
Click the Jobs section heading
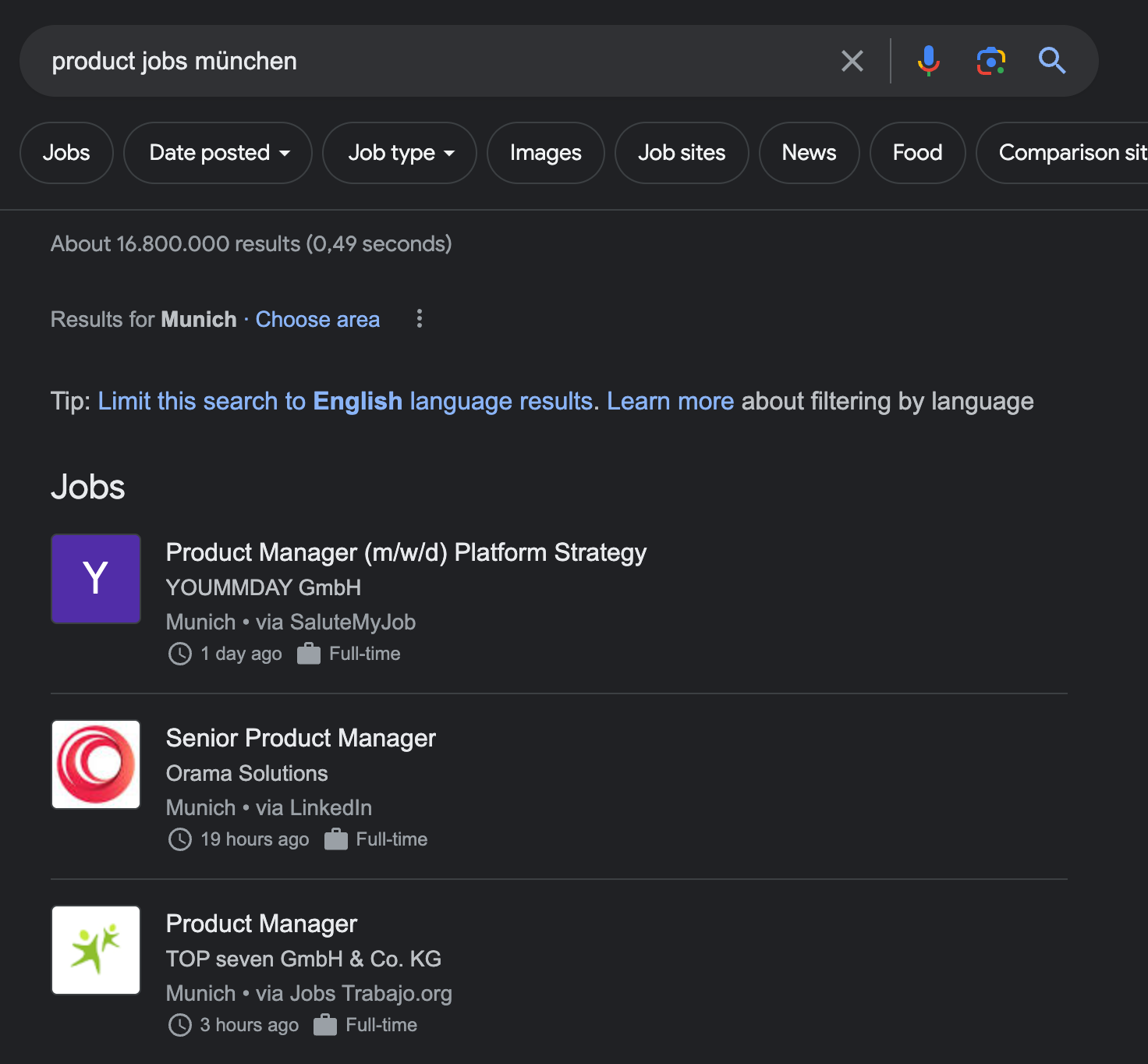pyautogui.click(x=88, y=487)
